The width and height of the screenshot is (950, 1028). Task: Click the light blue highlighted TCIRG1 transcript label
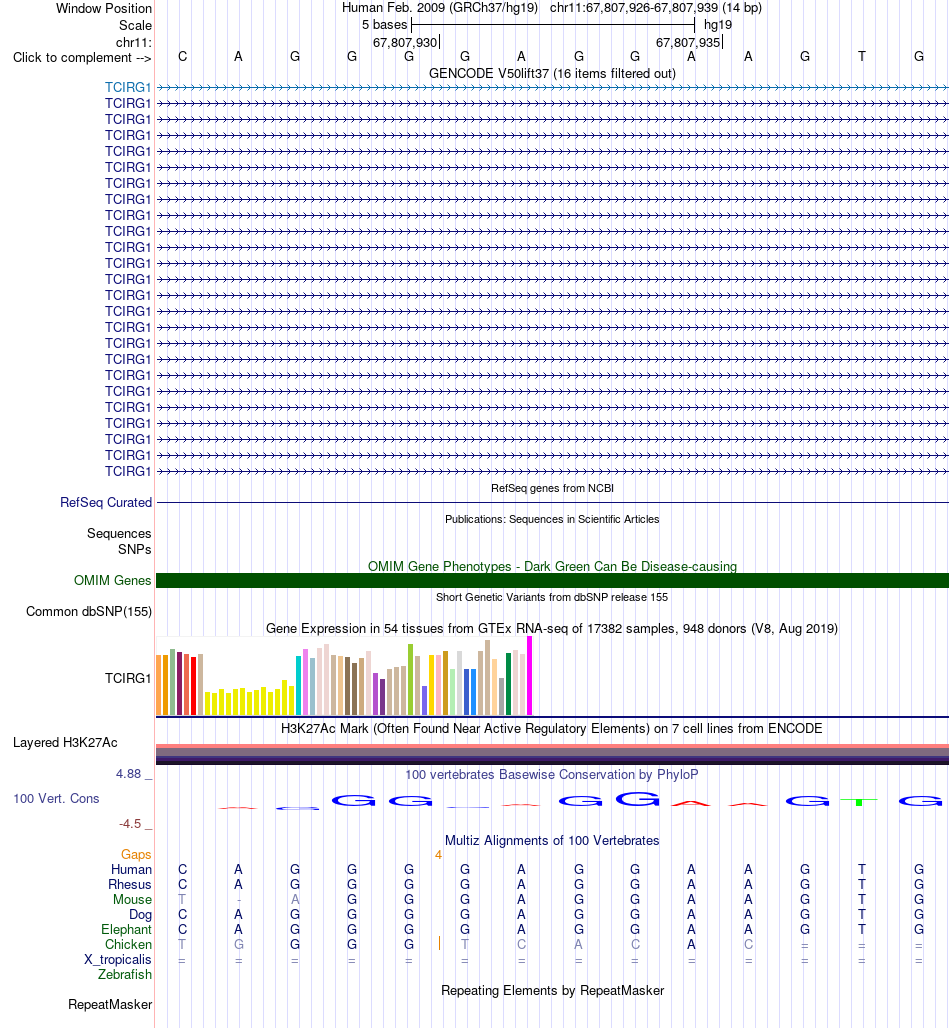point(128,87)
